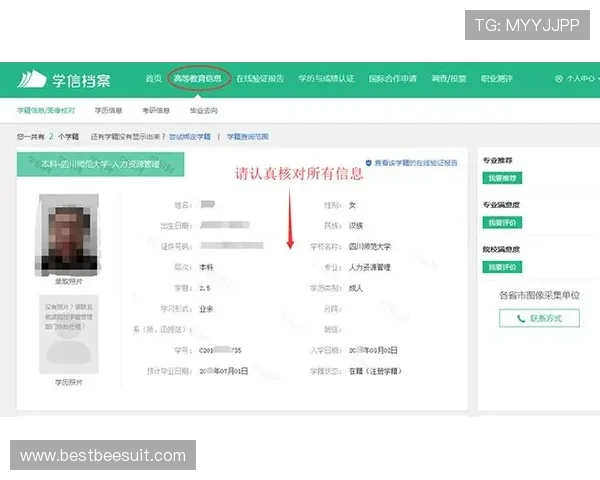The image size is (600, 480).
Task: Click the 学籍状态 value 在籍（注册学籍）
Action: pyautogui.click(x=375, y=371)
